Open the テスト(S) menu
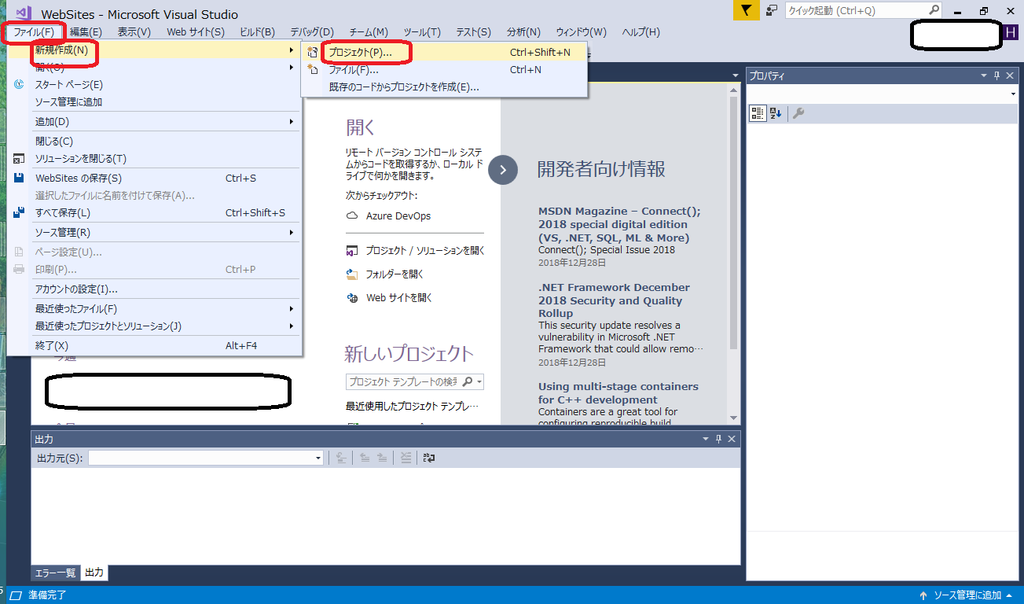This screenshot has height=604, width=1024. [x=473, y=32]
